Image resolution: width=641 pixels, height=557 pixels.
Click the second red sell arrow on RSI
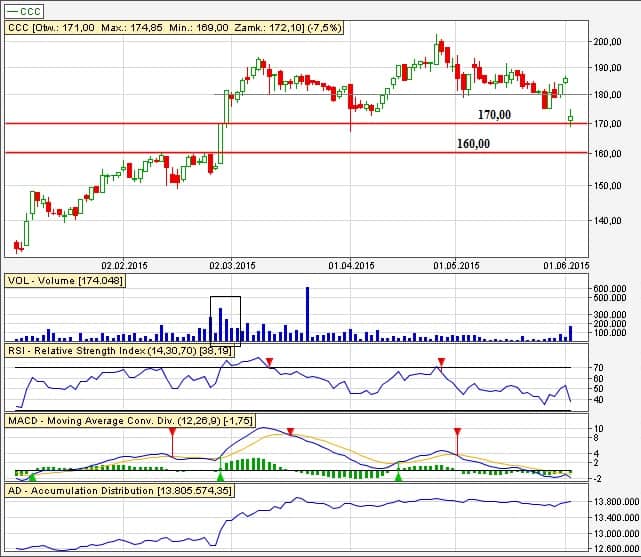pos(440,361)
